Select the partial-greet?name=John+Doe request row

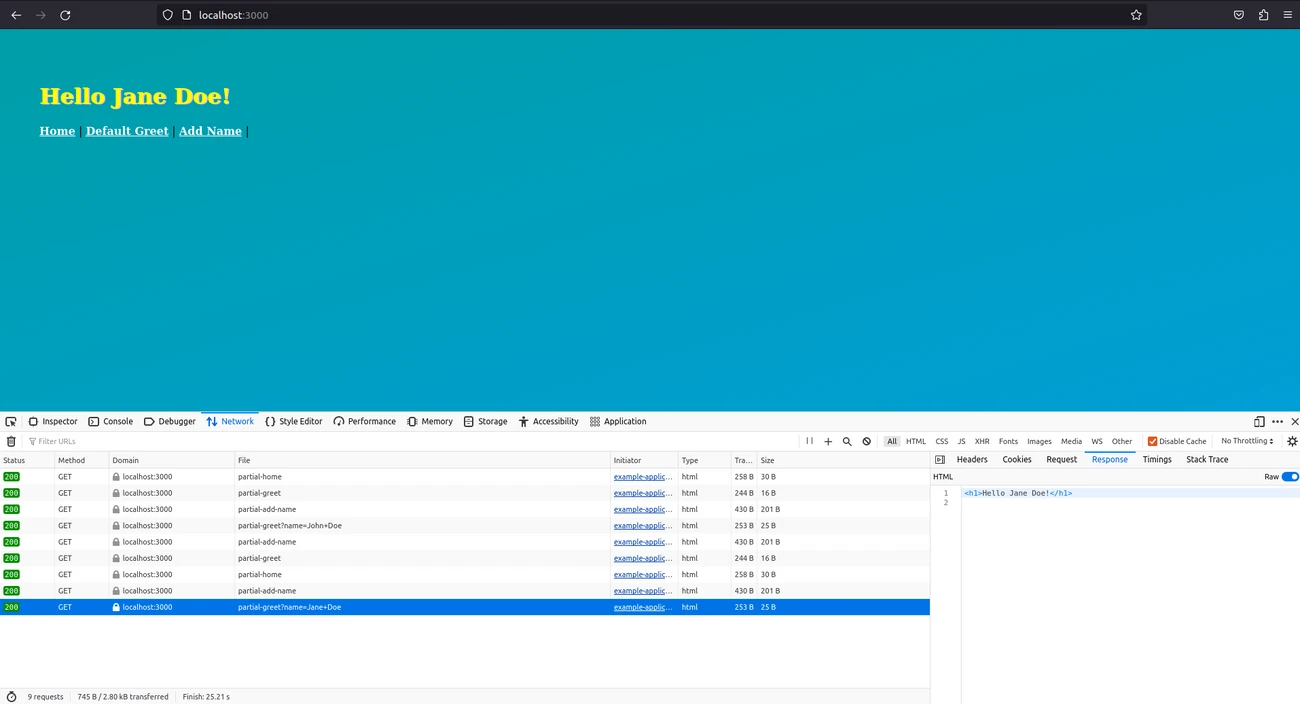click(465, 526)
